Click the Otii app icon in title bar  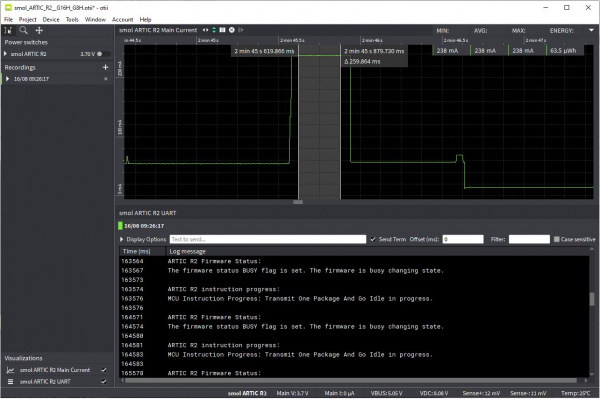(x=8, y=7)
